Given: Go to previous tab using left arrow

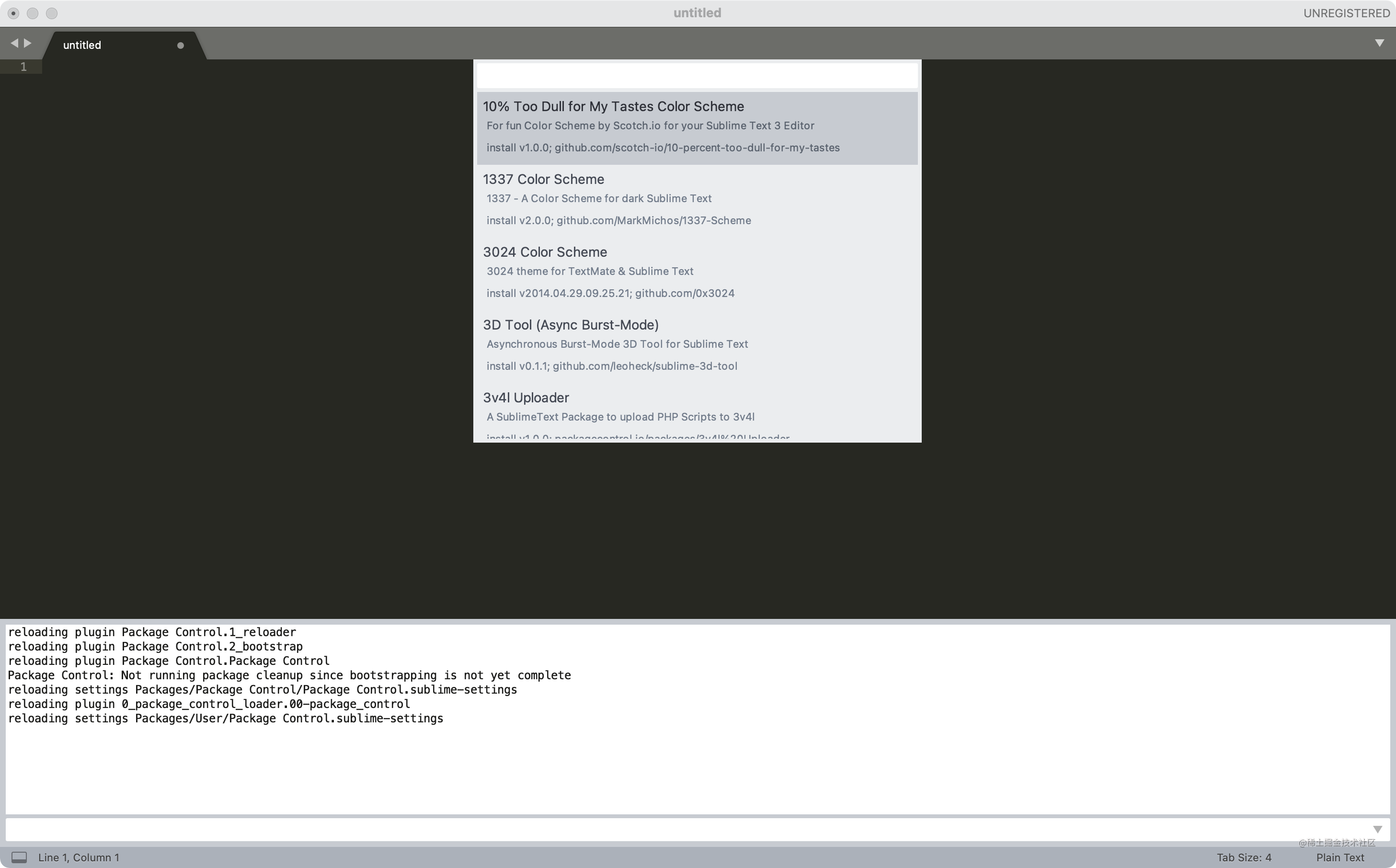Looking at the screenshot, I should [14, 43].
